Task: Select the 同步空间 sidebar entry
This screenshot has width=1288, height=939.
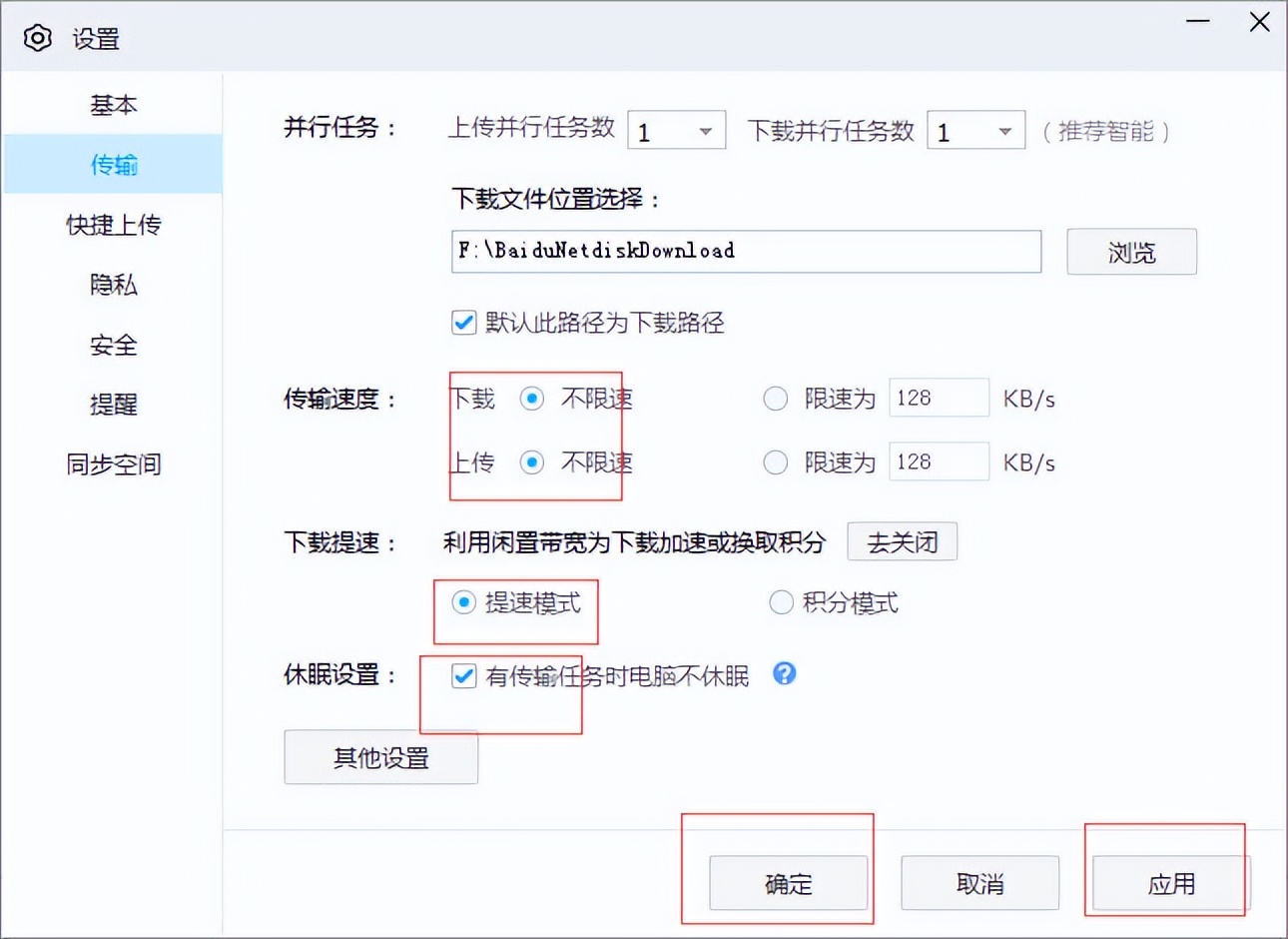Action: click(x=113, y=464)
